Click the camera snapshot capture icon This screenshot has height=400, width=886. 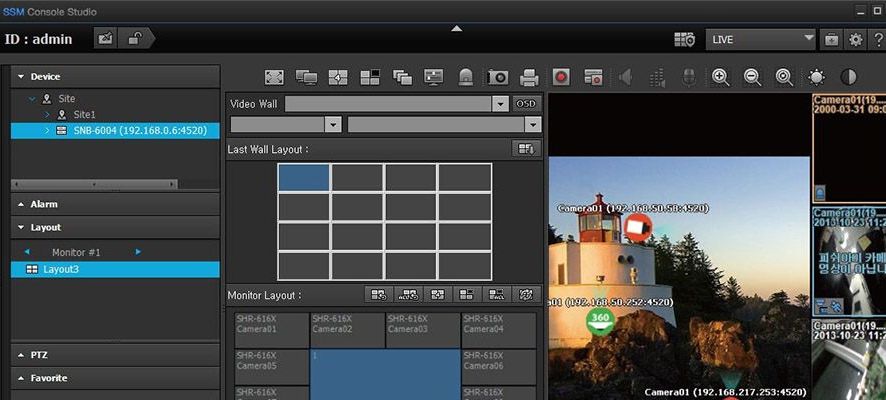498,77
